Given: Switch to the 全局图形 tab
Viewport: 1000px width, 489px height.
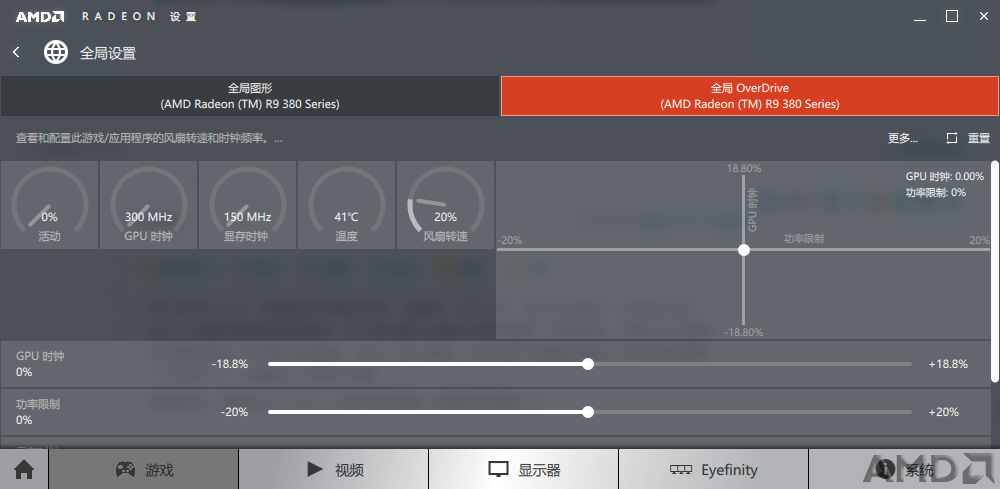Looking at the screenshot, I should [x=250, y=96].
